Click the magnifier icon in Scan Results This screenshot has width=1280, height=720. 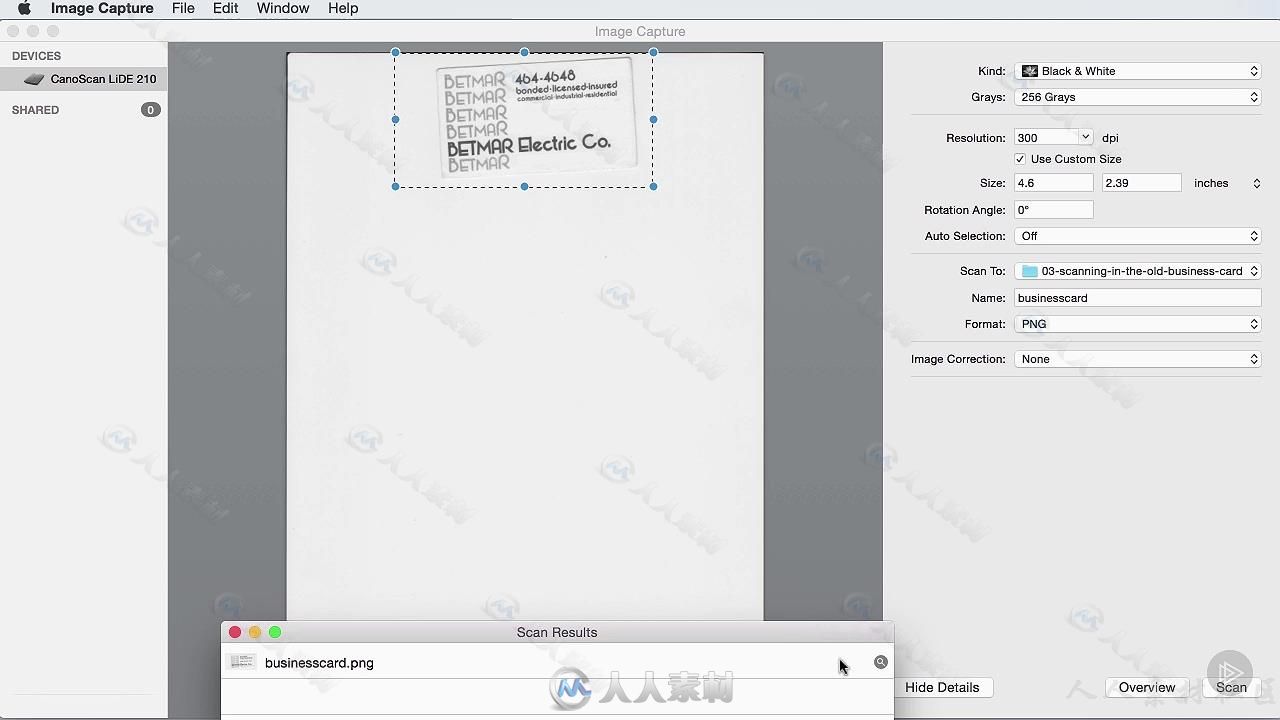pos(881,662)
